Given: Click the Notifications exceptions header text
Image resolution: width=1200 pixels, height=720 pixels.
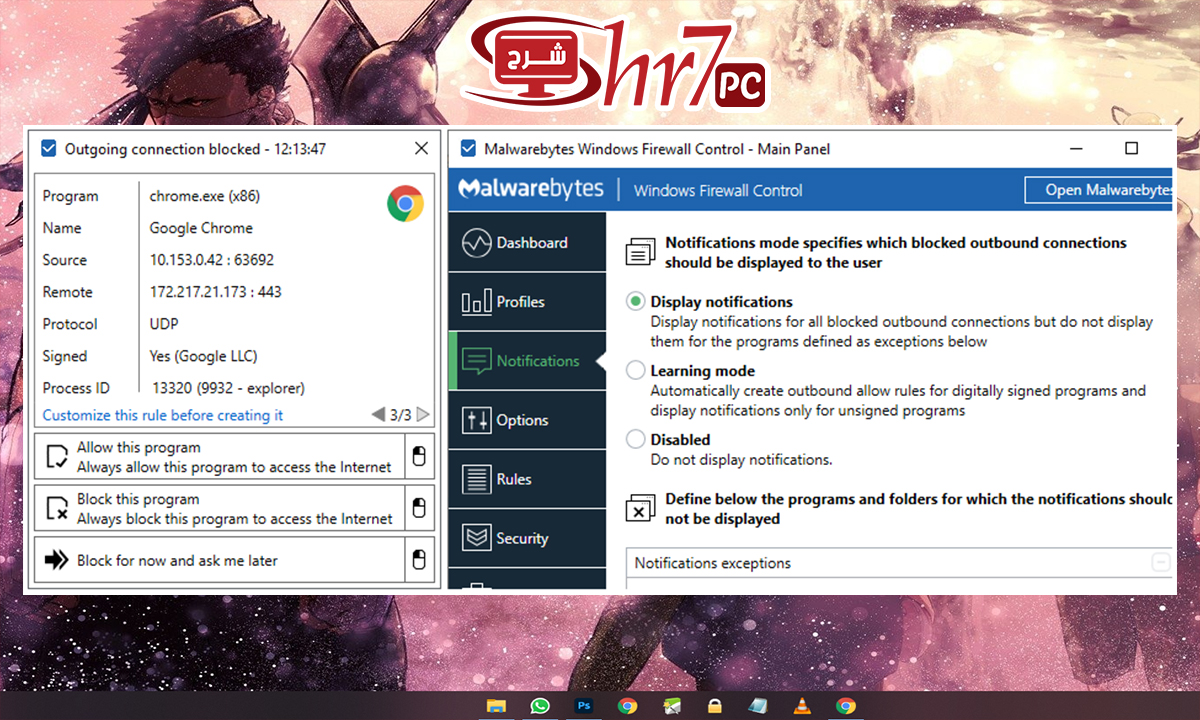Looking at the screenshot, I should coord(712,563).
